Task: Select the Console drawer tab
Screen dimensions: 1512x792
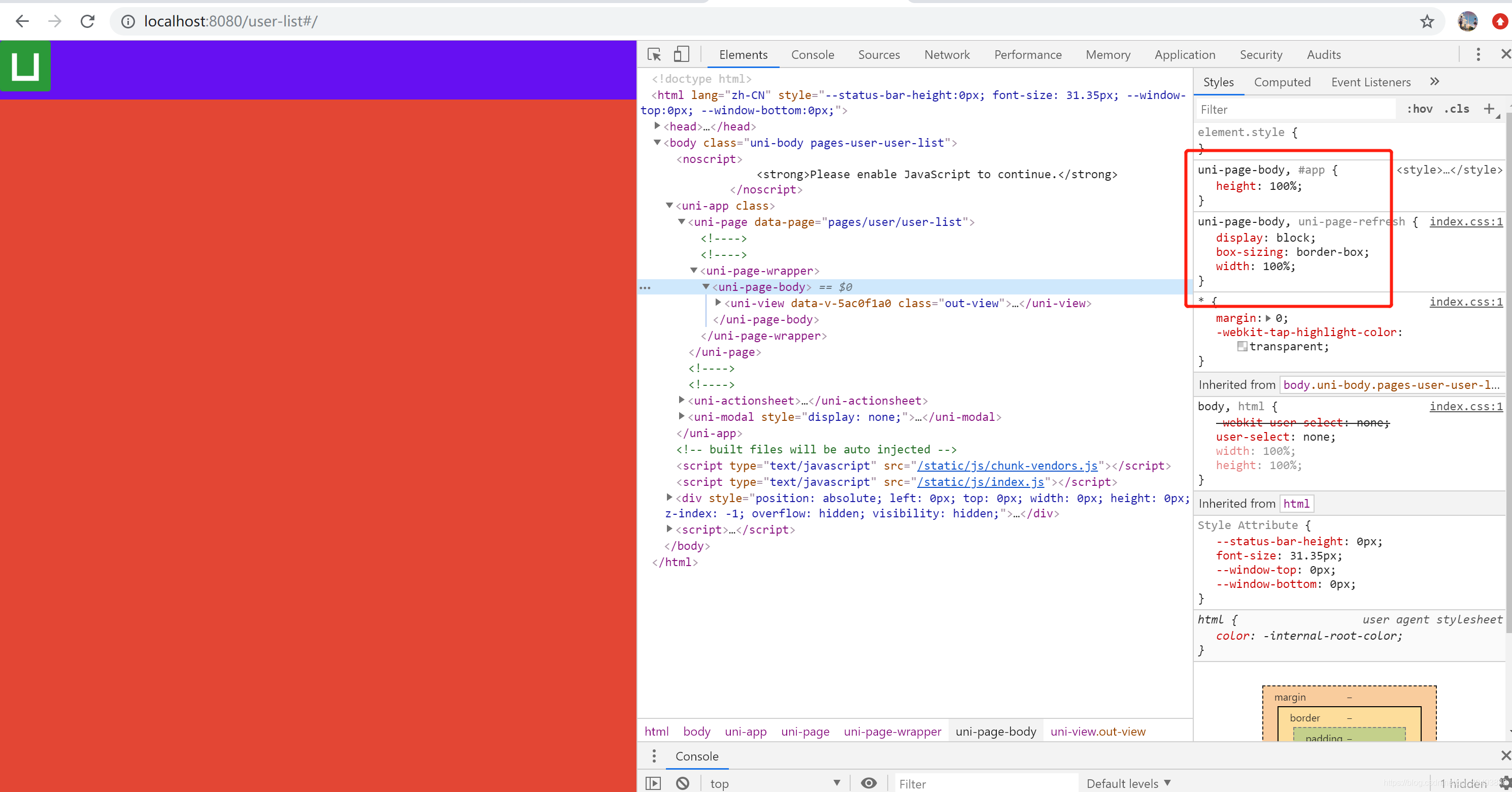Action: click(x=697, y=756)
